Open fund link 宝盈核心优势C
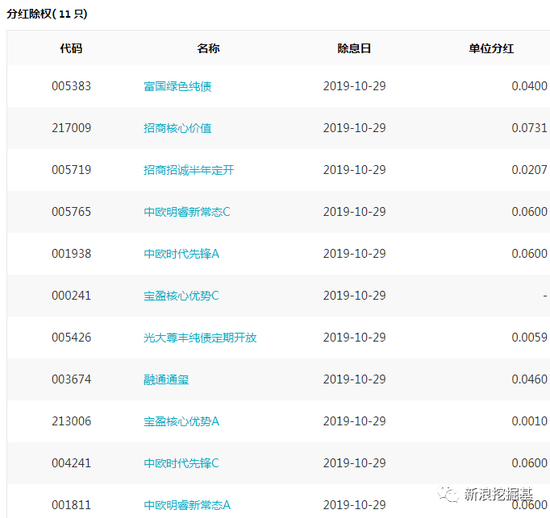The height and width of the screenshot is (518, 550). pos(181,296)
